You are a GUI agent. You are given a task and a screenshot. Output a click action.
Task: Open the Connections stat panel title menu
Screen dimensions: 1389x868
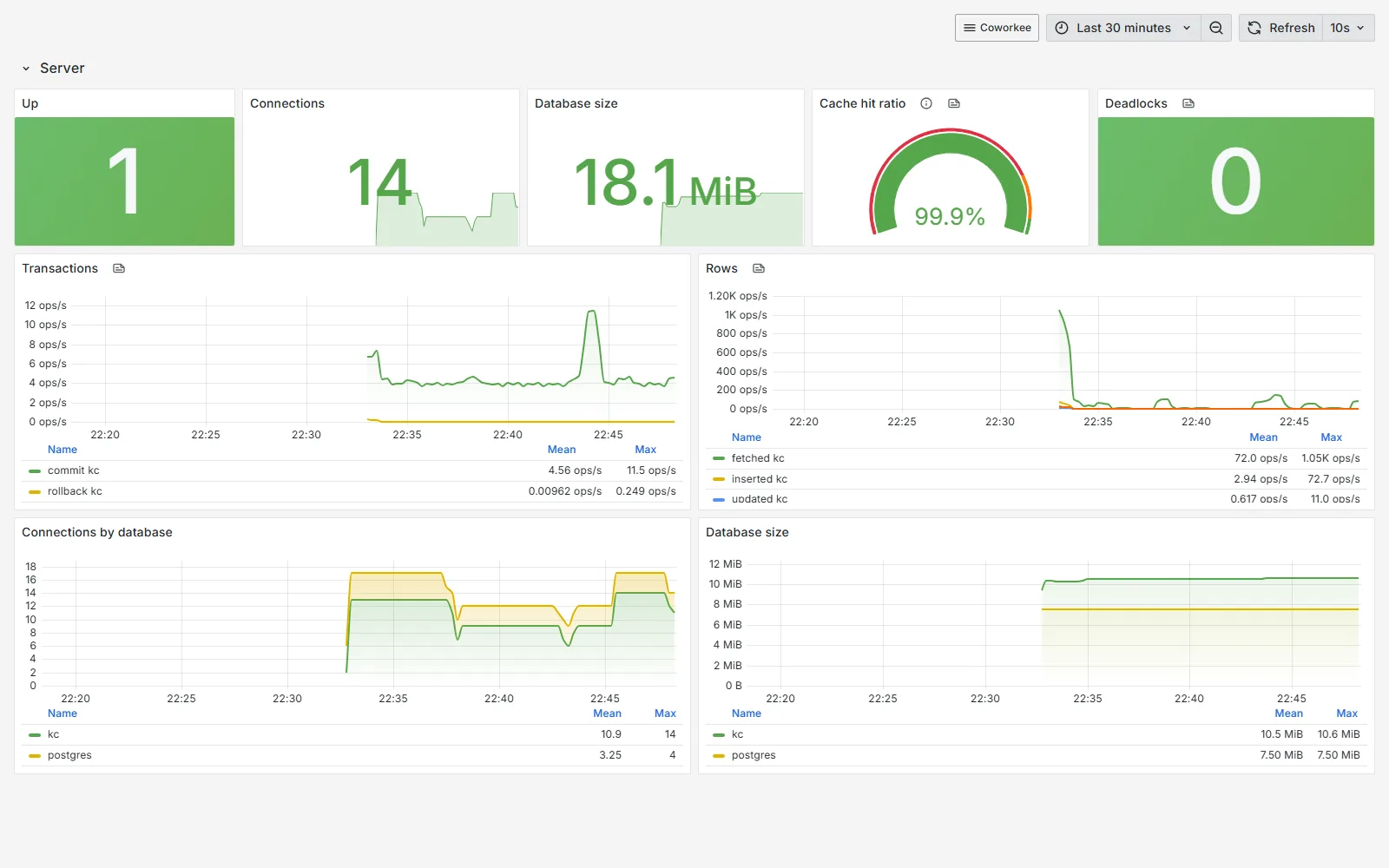[x=287, y=103]
